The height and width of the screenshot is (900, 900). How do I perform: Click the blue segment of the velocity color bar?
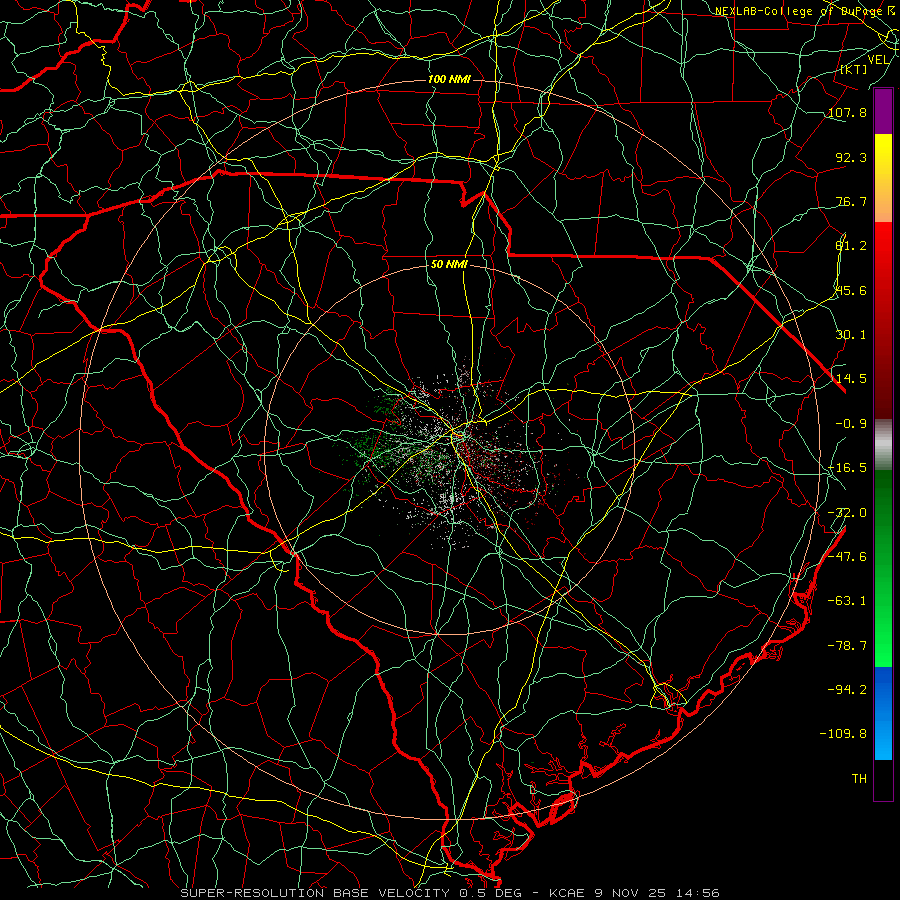tap(883, 713)
